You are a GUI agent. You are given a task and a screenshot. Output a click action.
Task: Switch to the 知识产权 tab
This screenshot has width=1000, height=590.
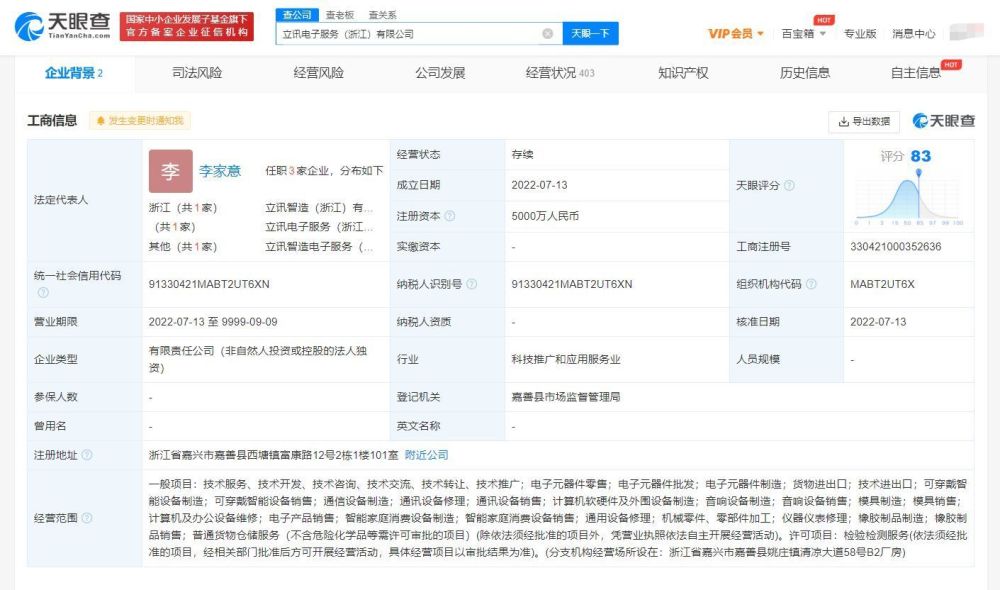click(x=683, y=73)
